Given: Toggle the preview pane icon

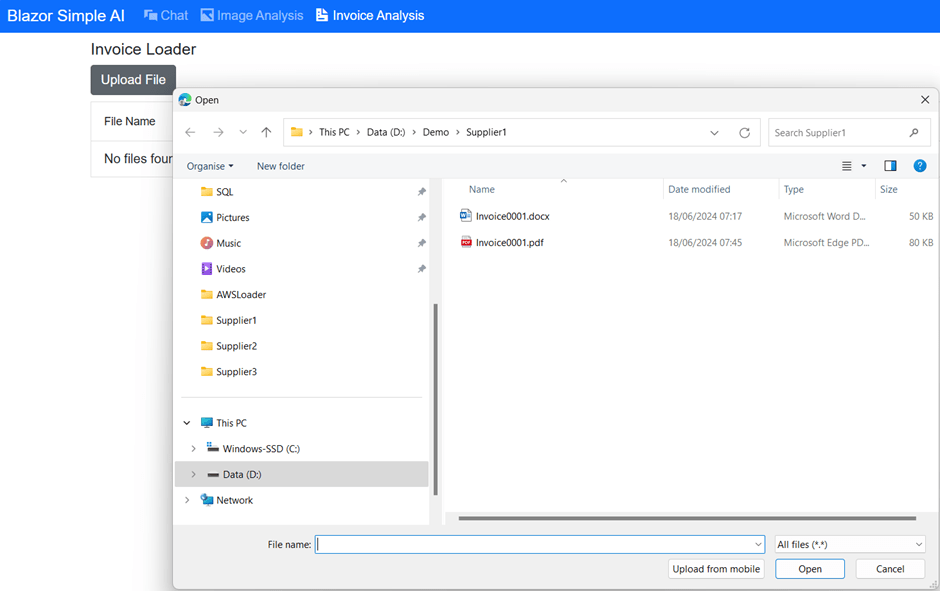Looking at the screenshot, I should click(x=890, y=166).
